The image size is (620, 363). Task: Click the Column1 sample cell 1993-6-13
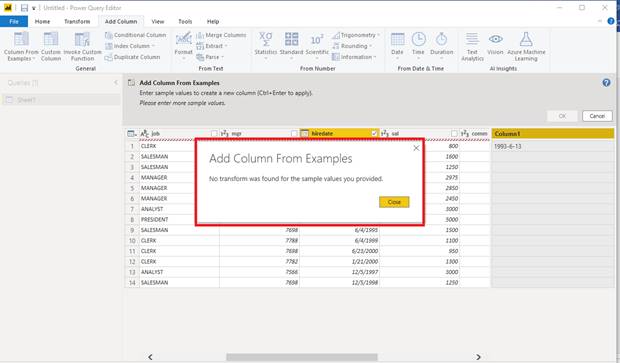click(552, 146)
